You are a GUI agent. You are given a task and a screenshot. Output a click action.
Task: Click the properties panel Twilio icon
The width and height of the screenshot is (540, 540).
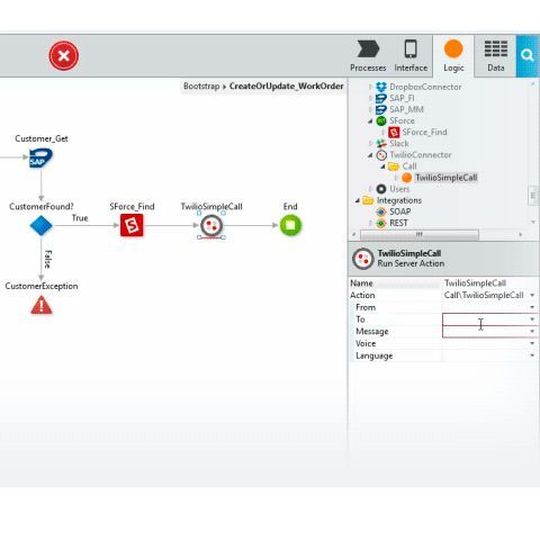363,259
